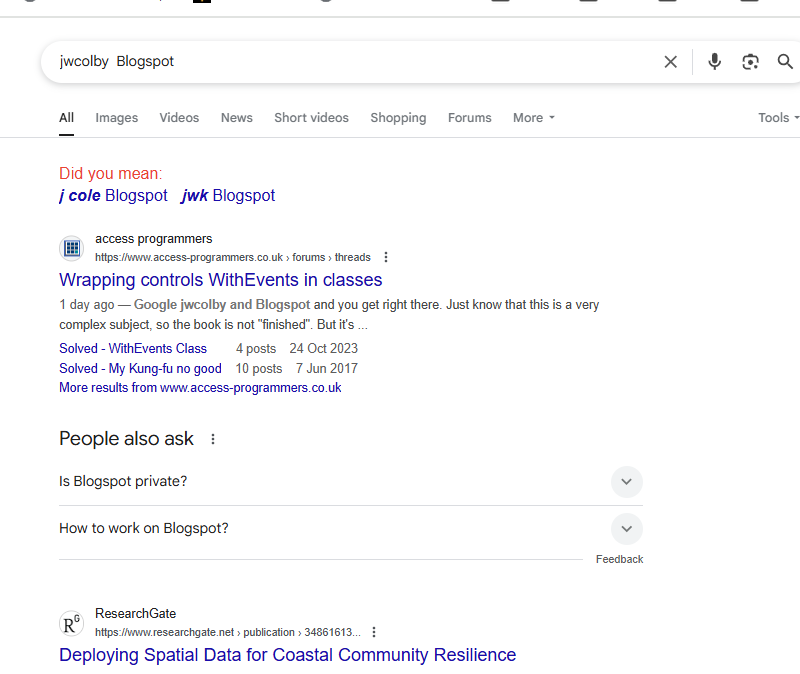Switch to the News tab
Viewport: 800px width, 674px height.
(237, 118)
